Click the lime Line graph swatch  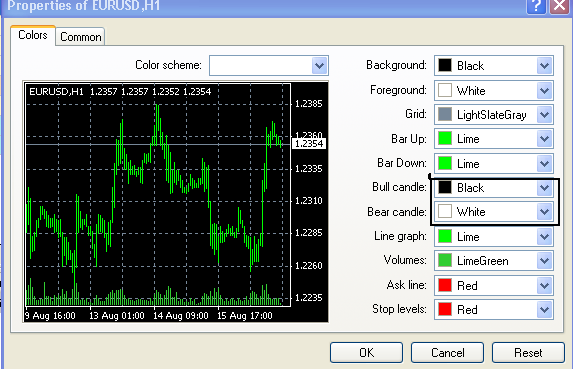[445, 236]
